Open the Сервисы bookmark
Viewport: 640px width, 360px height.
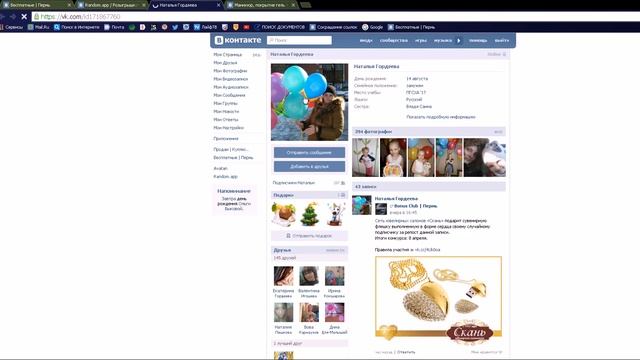coord(12,27)
